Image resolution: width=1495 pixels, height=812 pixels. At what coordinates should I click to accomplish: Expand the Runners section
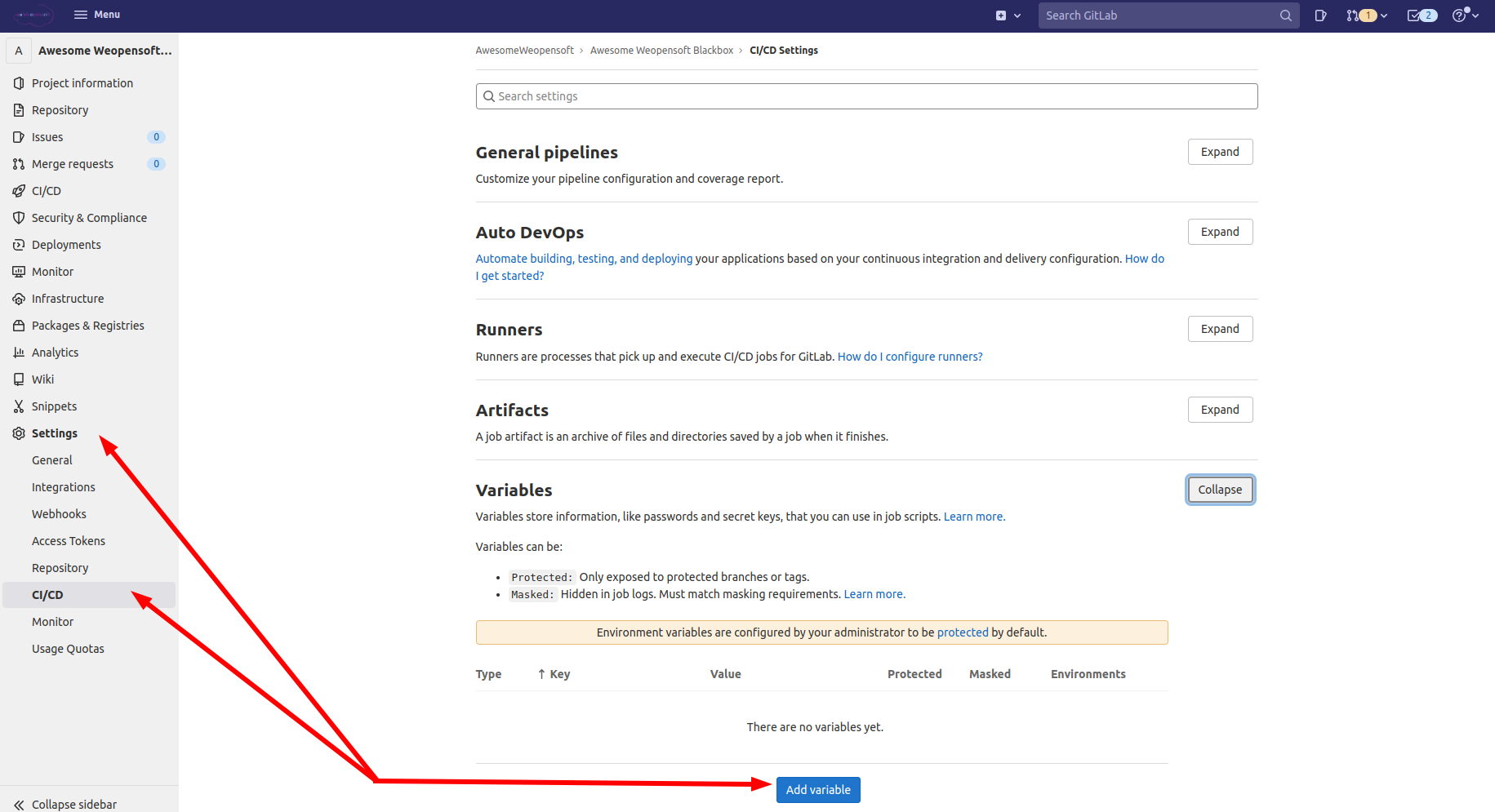click(1220, 329)
